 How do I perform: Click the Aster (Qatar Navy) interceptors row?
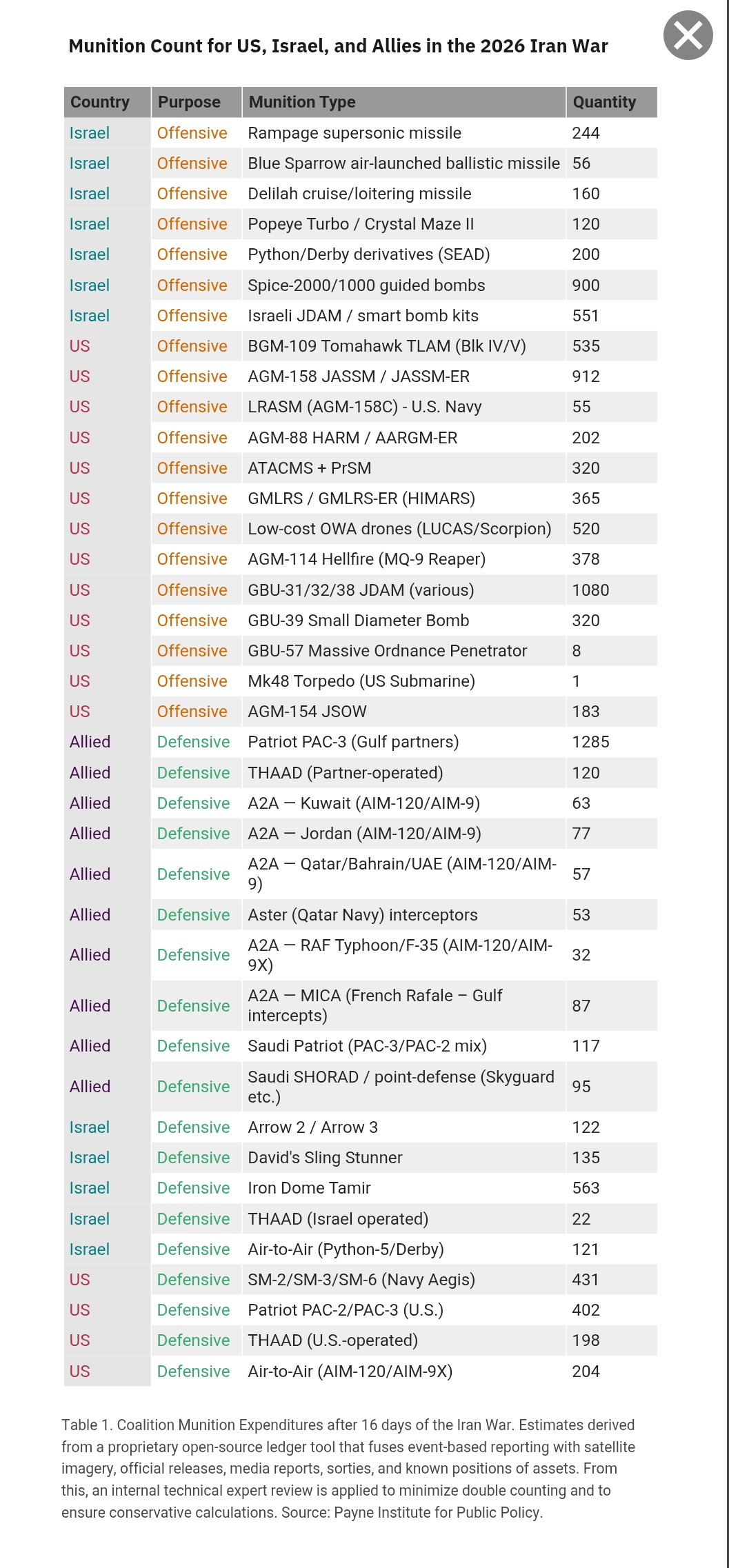(362, 915)
